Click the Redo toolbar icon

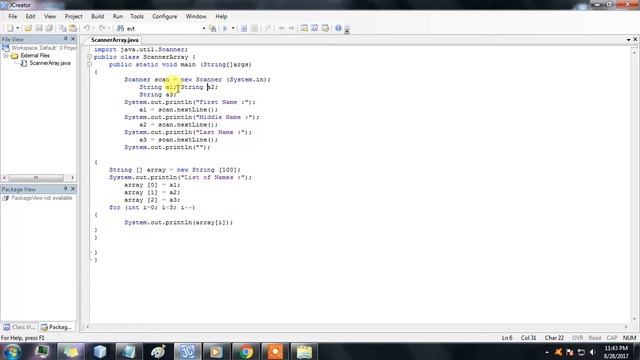(x=102, y=28)
